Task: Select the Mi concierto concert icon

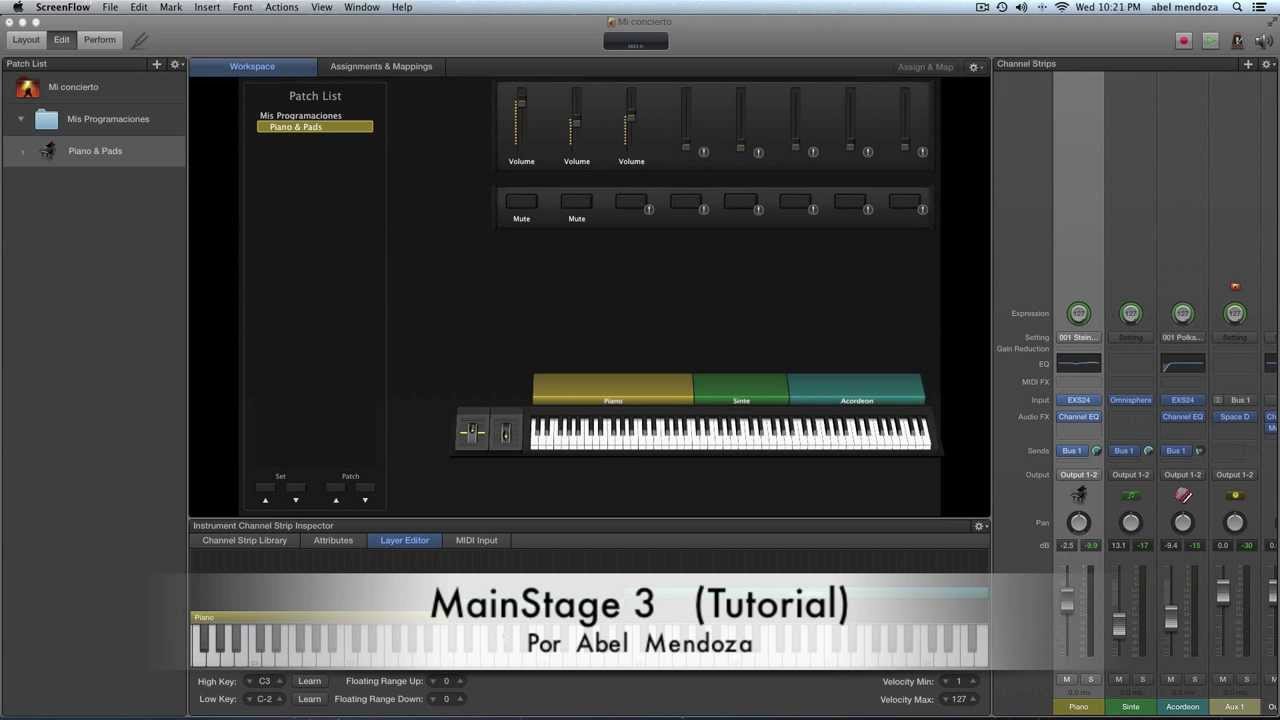Action: click(x=28, y=88)
